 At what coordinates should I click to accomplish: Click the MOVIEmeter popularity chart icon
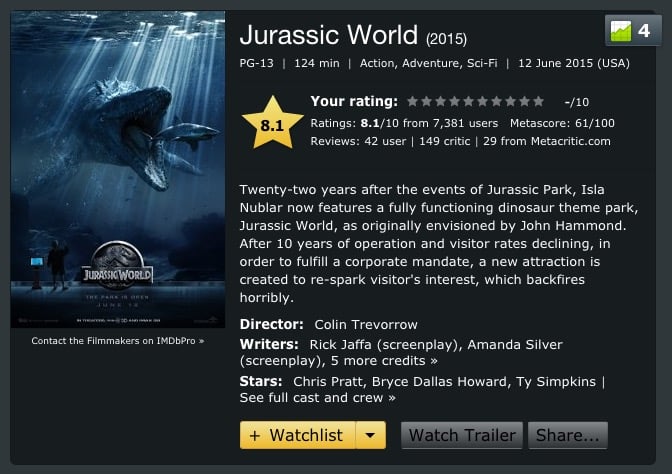(x=621, y=31)
